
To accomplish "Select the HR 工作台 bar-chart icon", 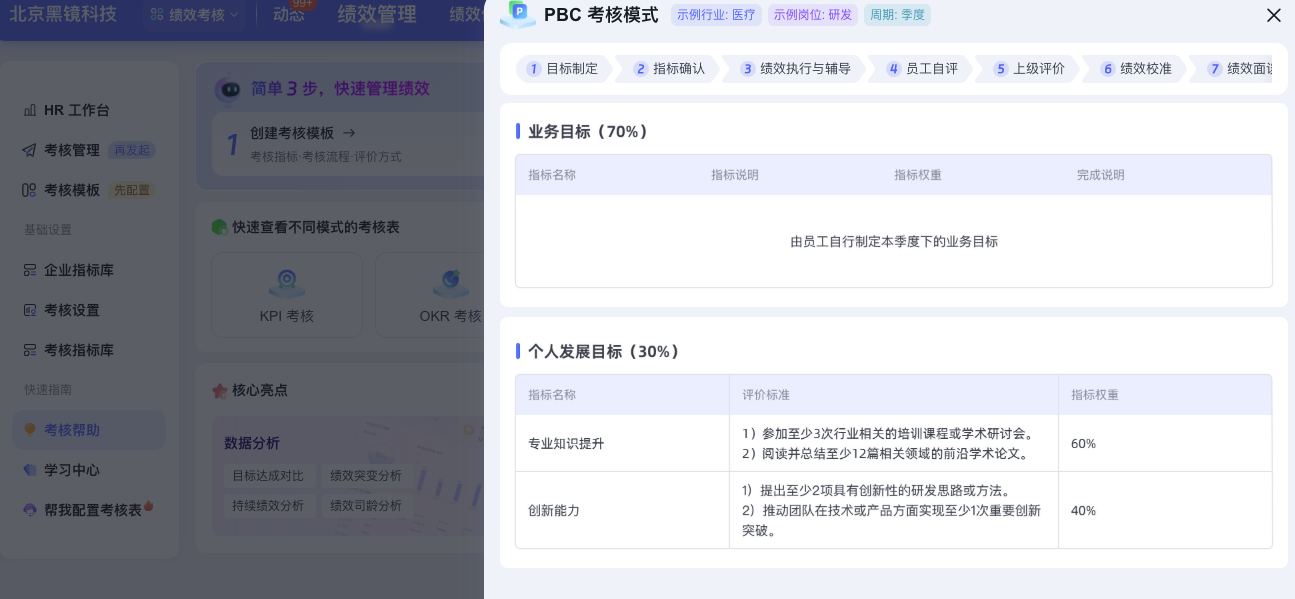I will point(28,110).
